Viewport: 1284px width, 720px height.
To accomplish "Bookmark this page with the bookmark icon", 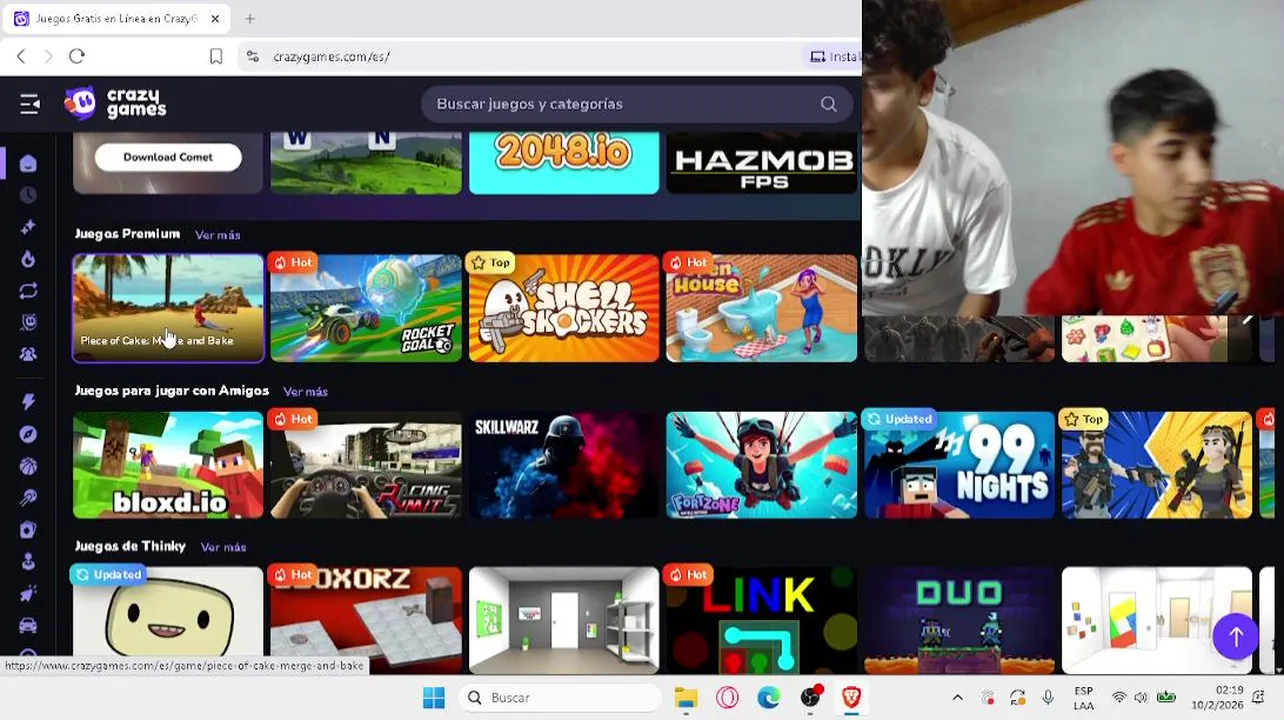I will pyautogui.click(x=216, y=57).
